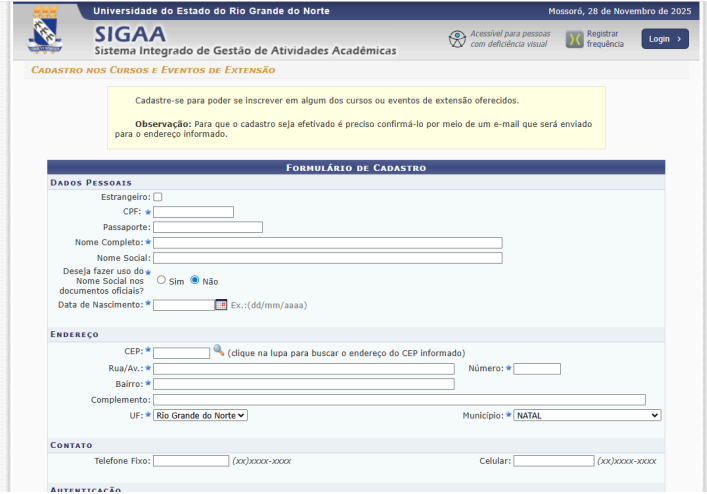The height and width of the screenshot is (494, 707).
Task: Click the clique na lupa hint text
Action: [x=346, y=353]
